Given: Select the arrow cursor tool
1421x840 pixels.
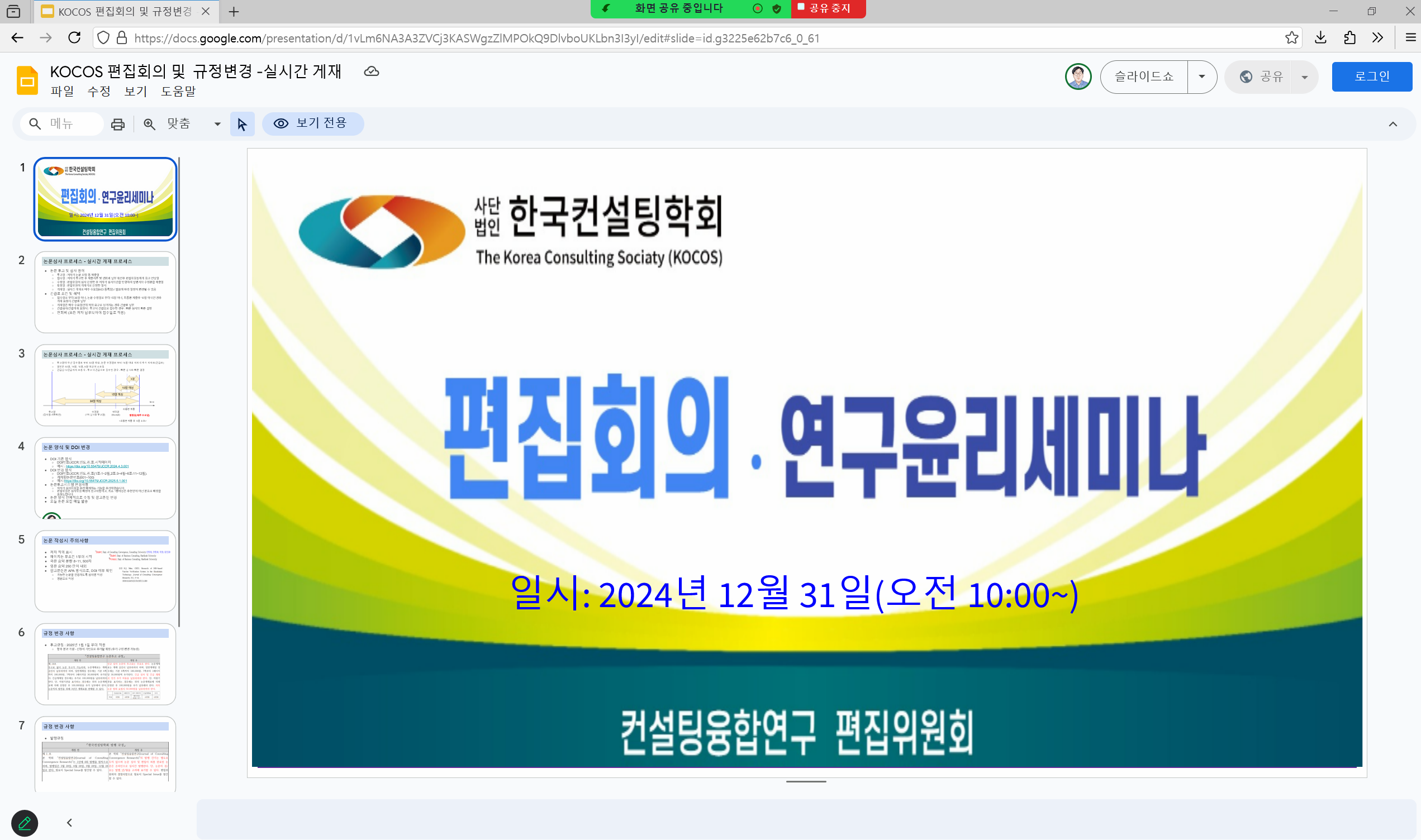Looking at the screenshot, I should pos(243,124).
